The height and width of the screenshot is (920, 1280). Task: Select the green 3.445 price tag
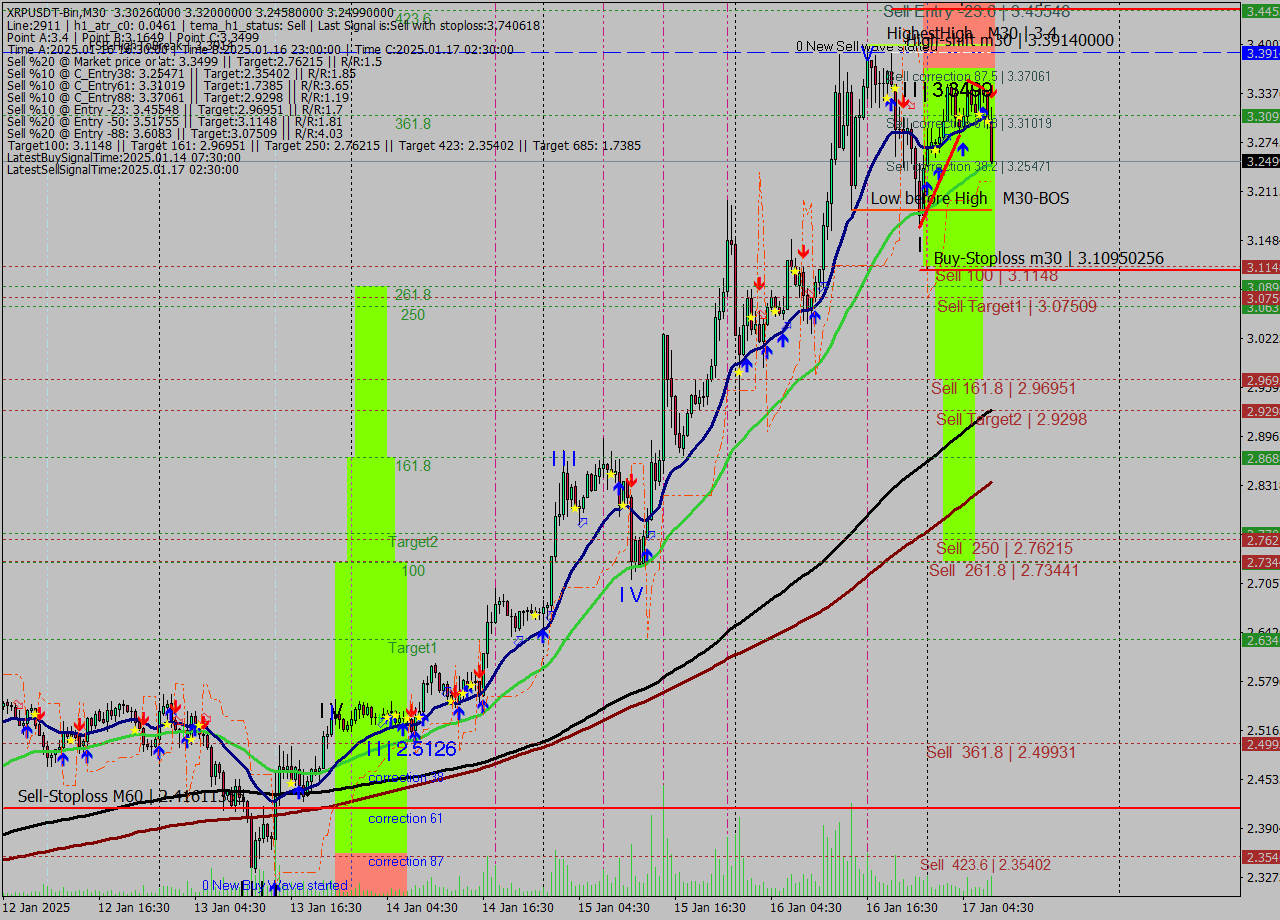(1260, 11)
